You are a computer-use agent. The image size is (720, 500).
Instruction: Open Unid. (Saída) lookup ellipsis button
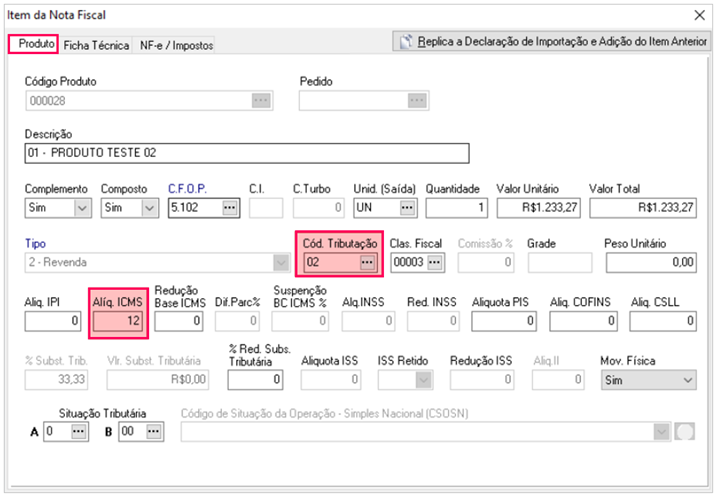pos(407,207)
